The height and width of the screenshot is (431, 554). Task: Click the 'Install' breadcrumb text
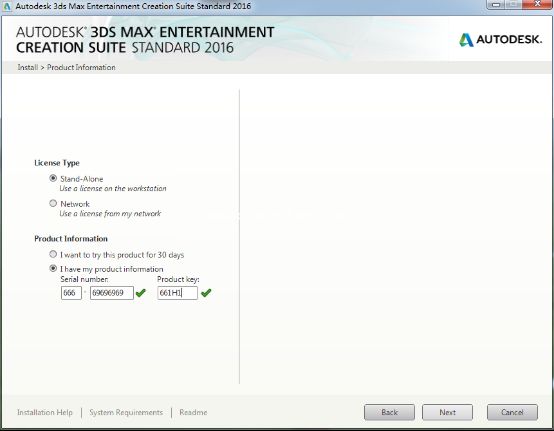pos(28,67)
